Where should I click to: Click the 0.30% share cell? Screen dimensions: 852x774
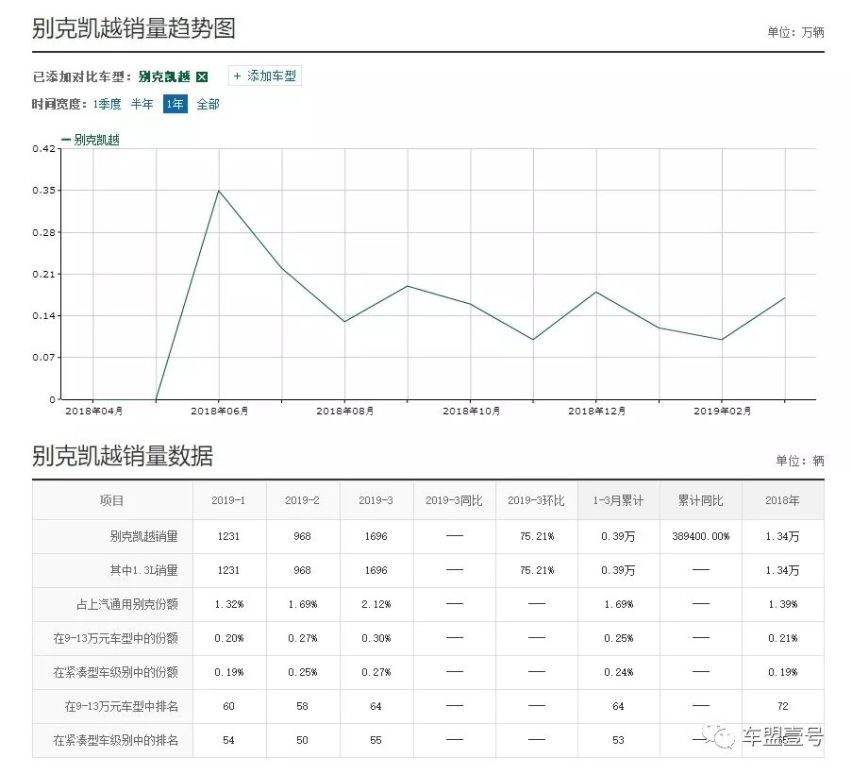point(376,638)
